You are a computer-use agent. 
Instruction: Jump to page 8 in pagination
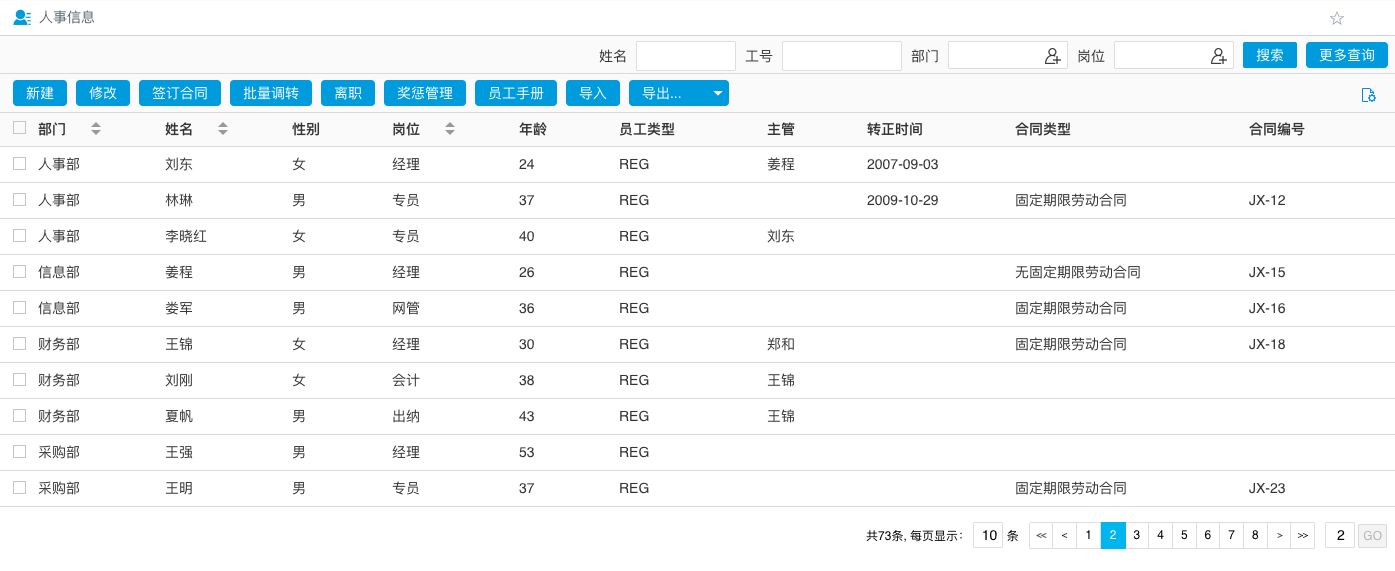pyautogui.click(x=1255, y=536)
